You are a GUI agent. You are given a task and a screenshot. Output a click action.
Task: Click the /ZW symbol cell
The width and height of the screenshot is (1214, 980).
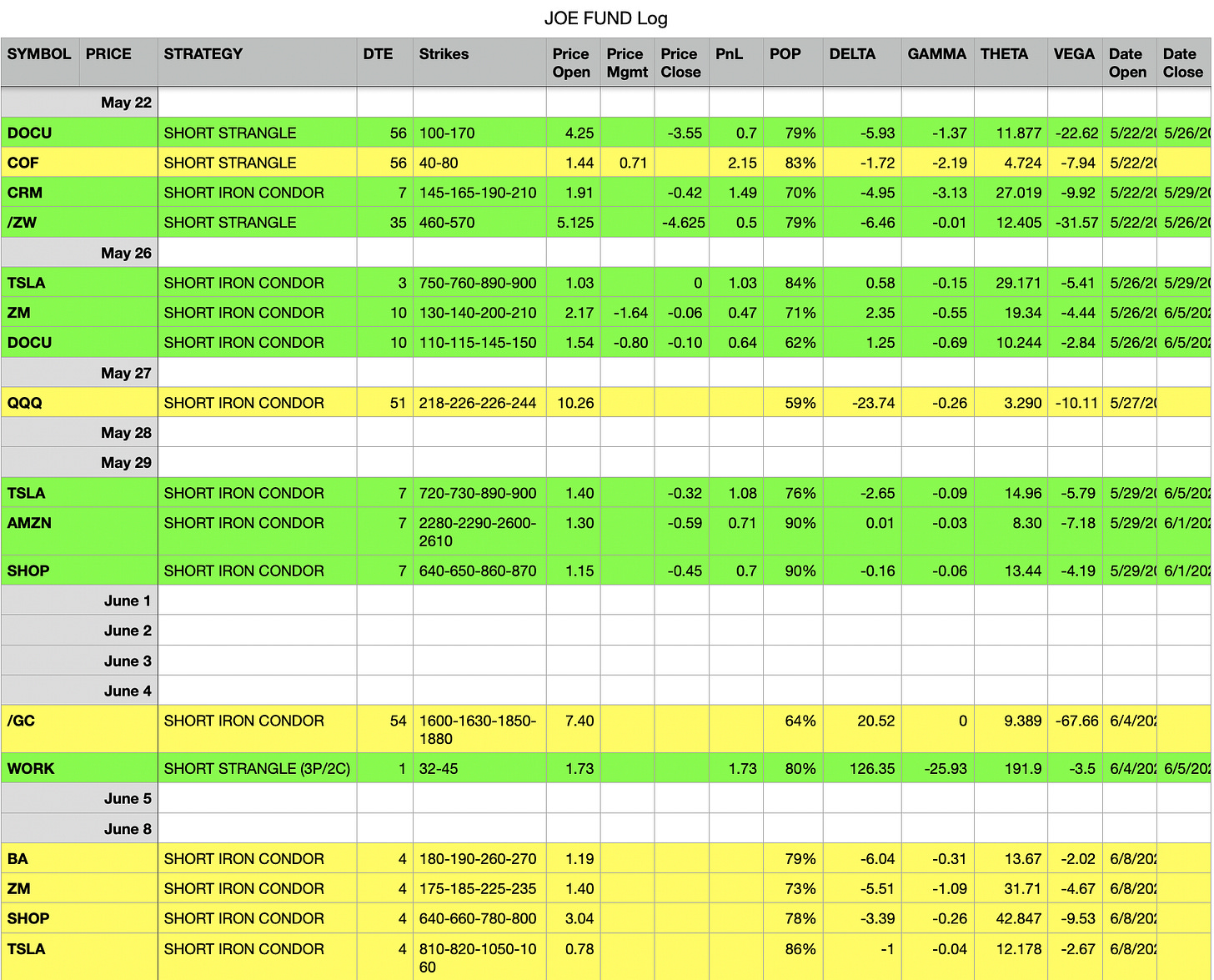79,223
